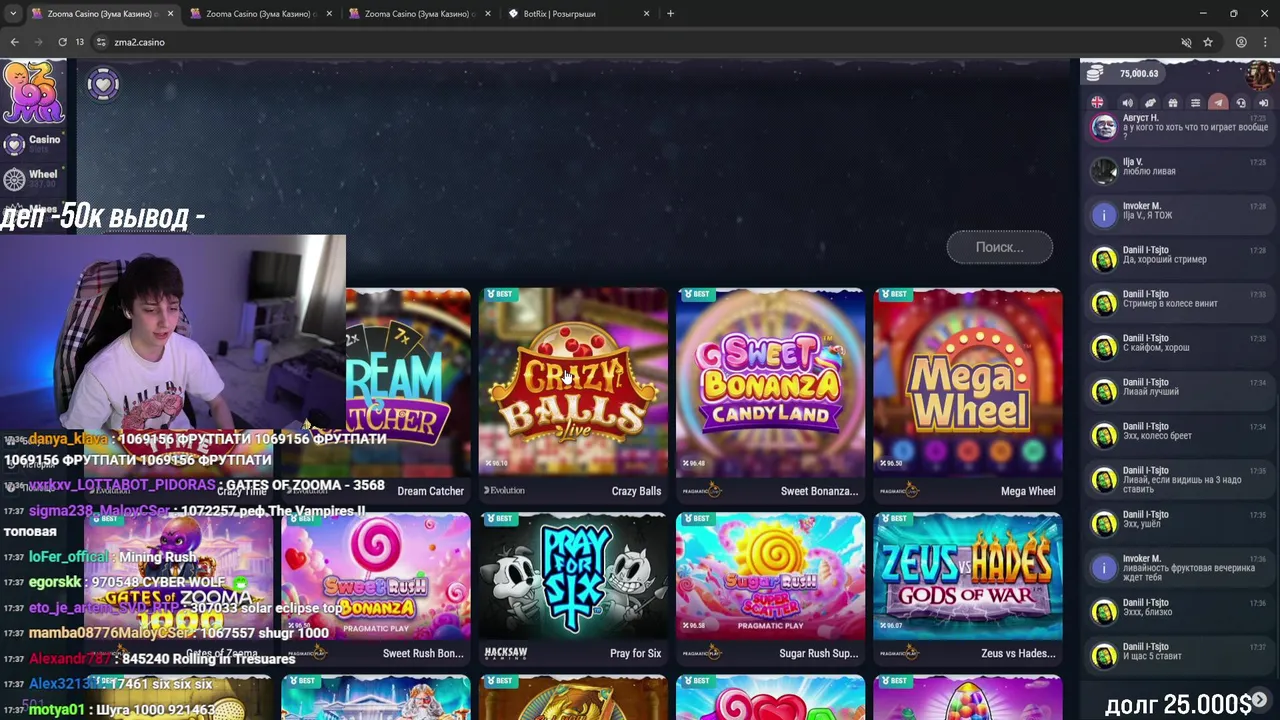This screenshot has height=720, width=1280.
Task: Open the list menu icon in right panel
Action: tap(1195, 103)
